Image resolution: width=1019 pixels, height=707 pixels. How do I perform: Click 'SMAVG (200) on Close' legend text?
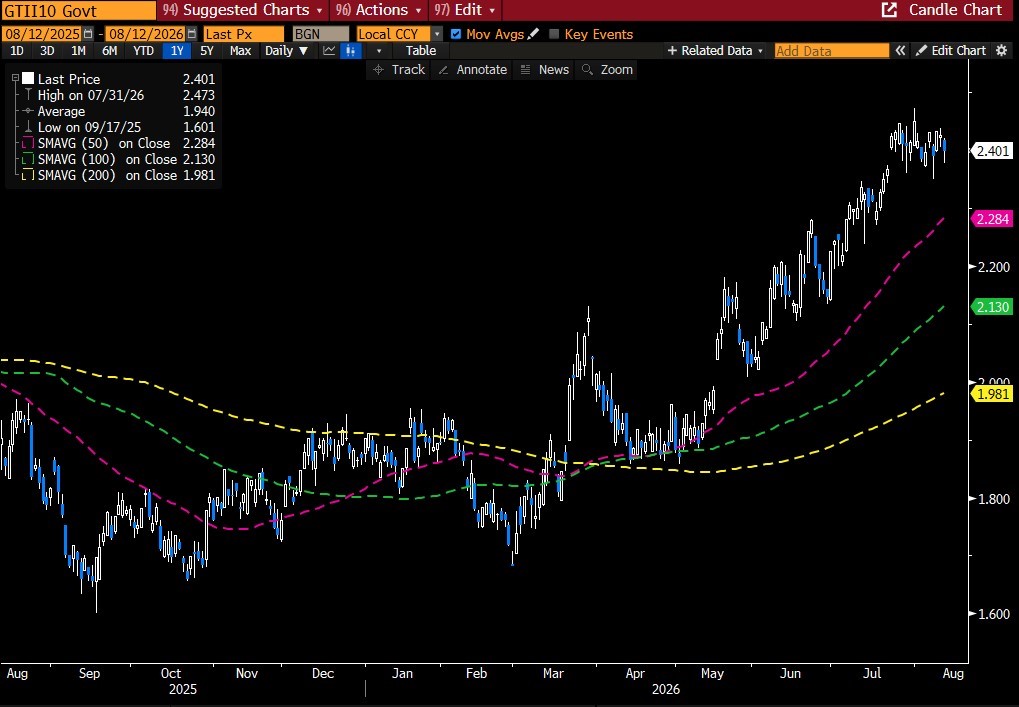coord(107,175)
